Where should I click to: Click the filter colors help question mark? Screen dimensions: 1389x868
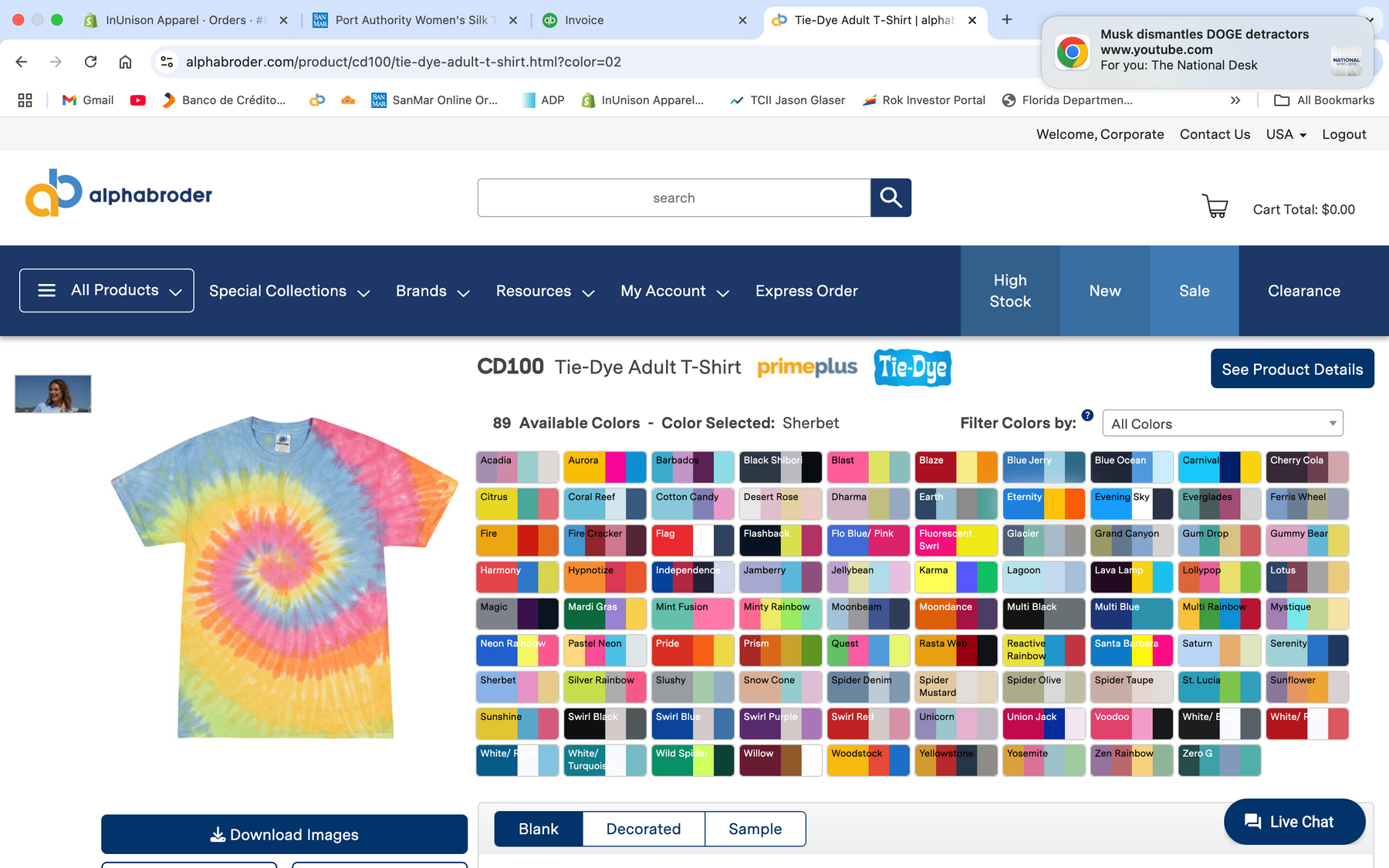pyautogui.click(x=1087, y=415)
